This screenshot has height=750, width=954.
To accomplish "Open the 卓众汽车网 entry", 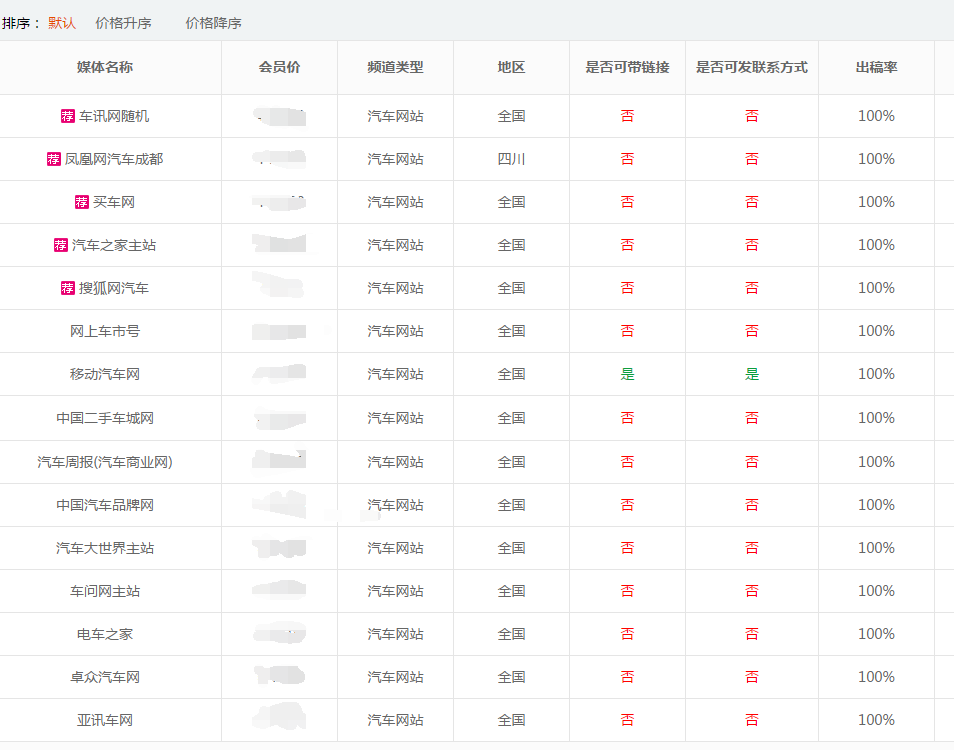I will coord(105,677).
